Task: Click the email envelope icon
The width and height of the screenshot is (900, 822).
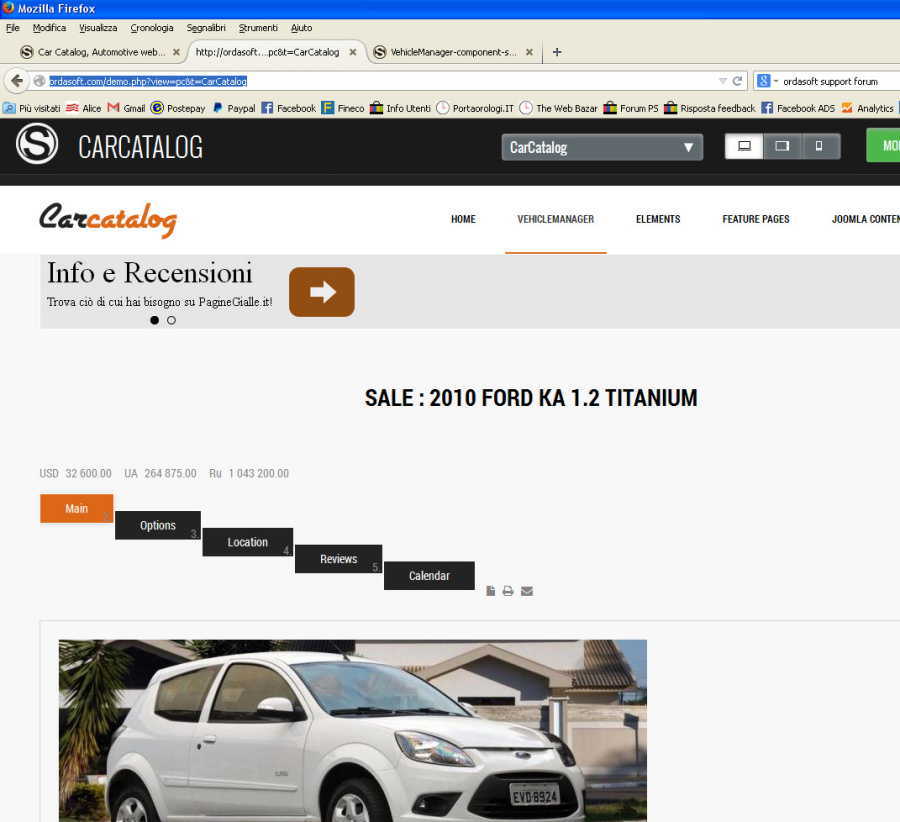Action: click(527, 591)
